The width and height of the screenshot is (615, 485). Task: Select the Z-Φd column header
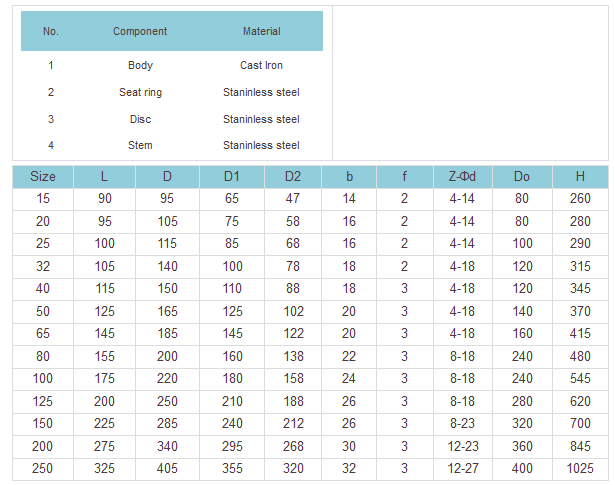(462, 177)
